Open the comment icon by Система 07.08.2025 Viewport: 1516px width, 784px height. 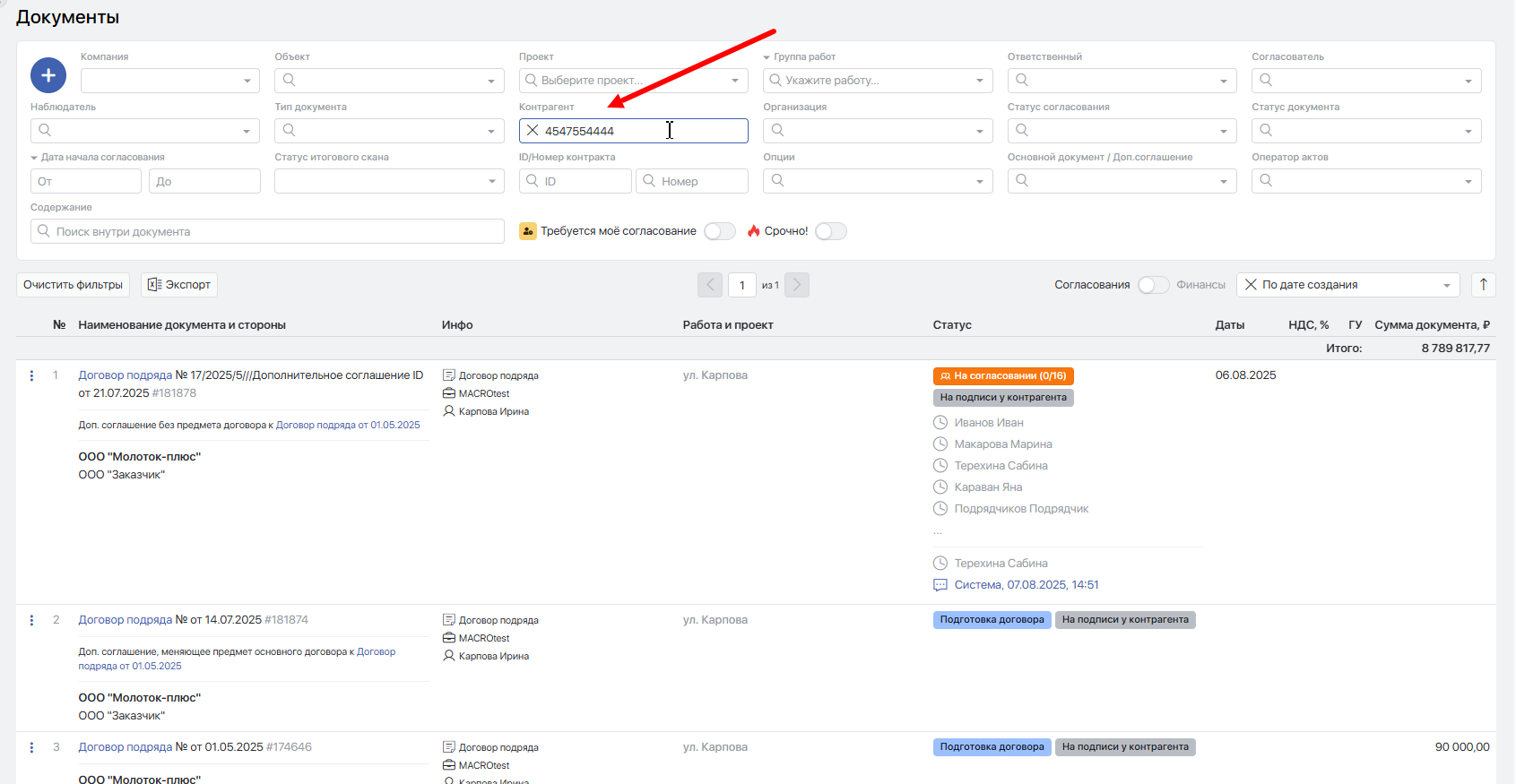point(940,585)
